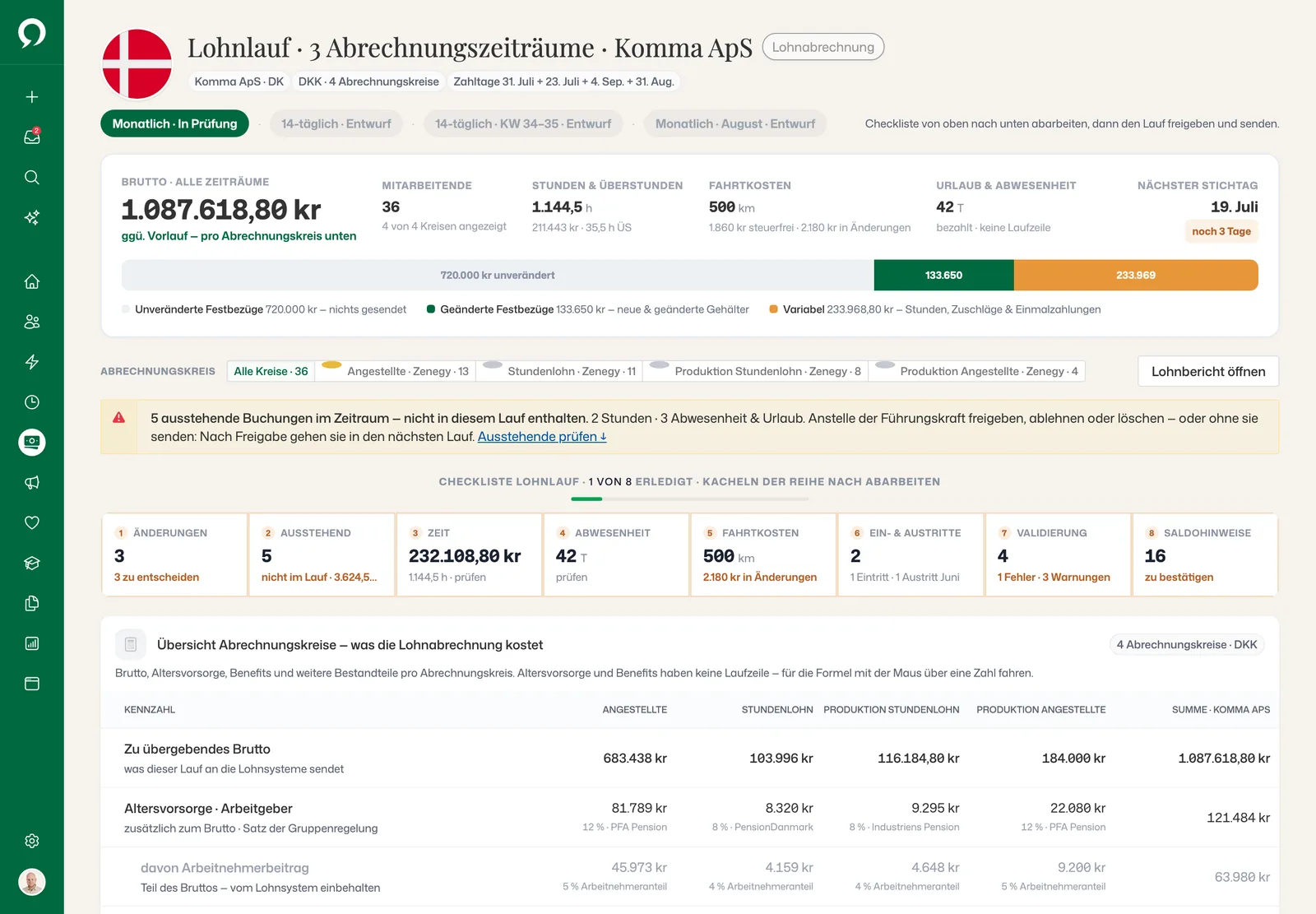This screenshot has width=1316, height=914.
Task: Open checklist tile 1 'Änderungen'
Action: point(174,554)
